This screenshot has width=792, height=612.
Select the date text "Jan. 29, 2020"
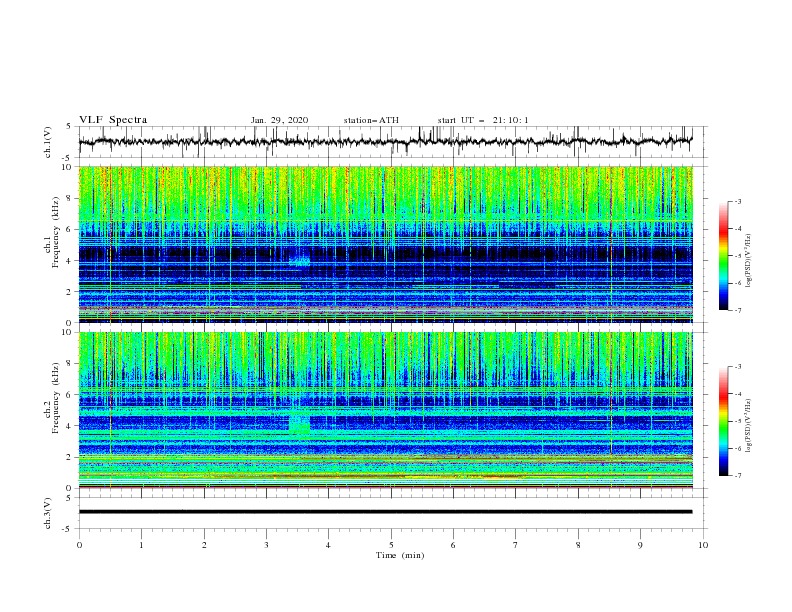pyautogui.click(x=279, y=120)
